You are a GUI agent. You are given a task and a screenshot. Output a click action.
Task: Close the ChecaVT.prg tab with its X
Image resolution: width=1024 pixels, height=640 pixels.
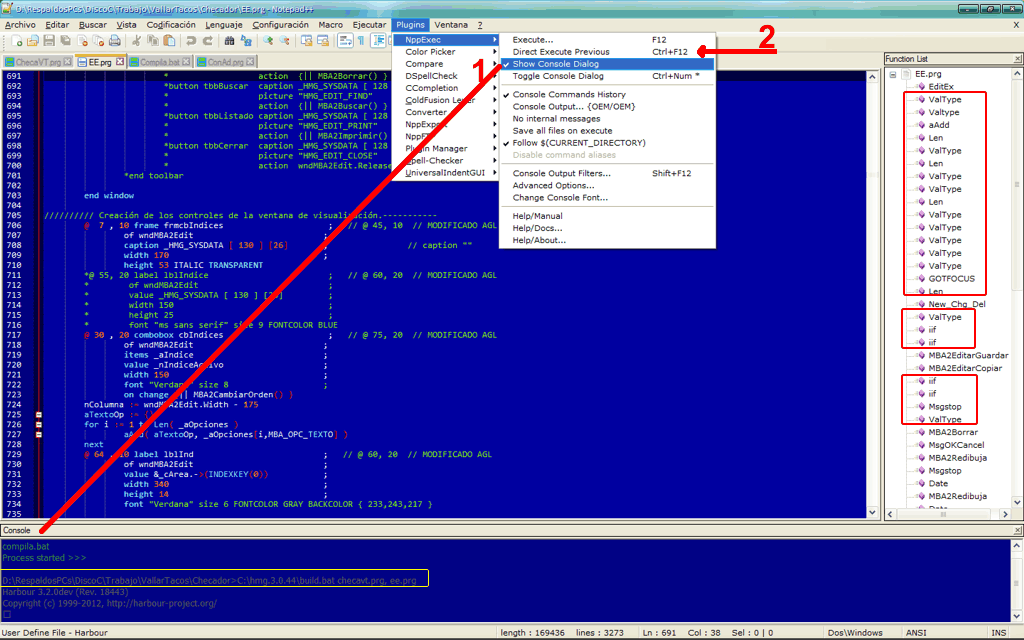tap(67, 62)
